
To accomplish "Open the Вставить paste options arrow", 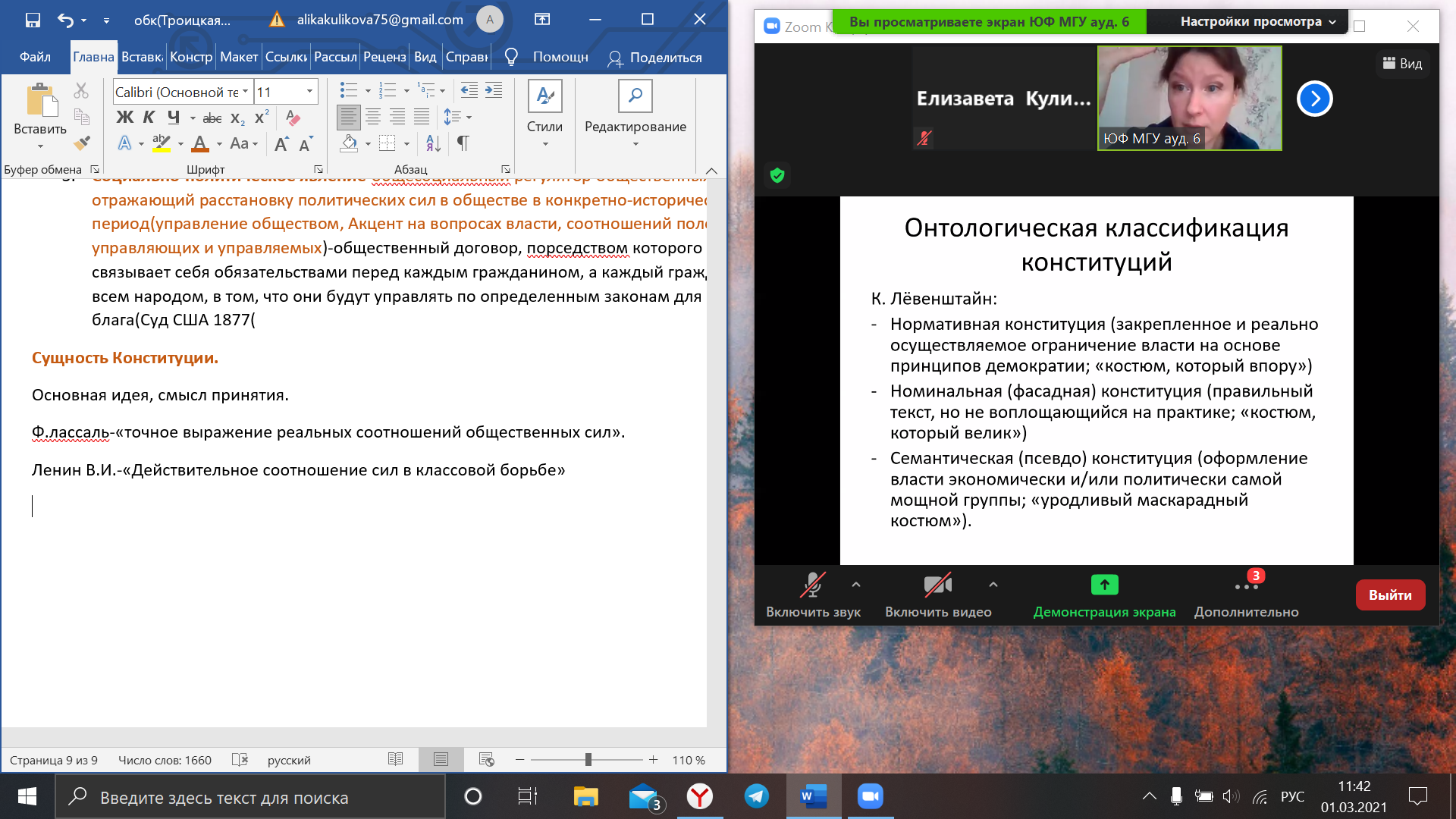I will [x=40, y=146].
